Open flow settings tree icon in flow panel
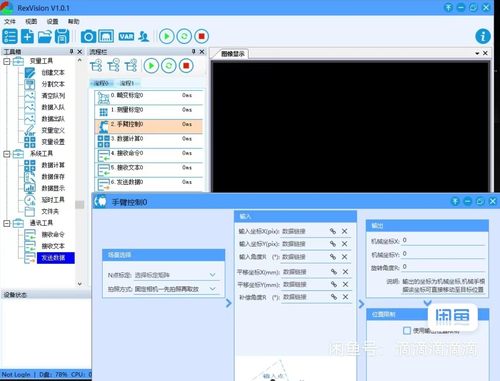This screenshot has width=500, height=381. (131, 66)
